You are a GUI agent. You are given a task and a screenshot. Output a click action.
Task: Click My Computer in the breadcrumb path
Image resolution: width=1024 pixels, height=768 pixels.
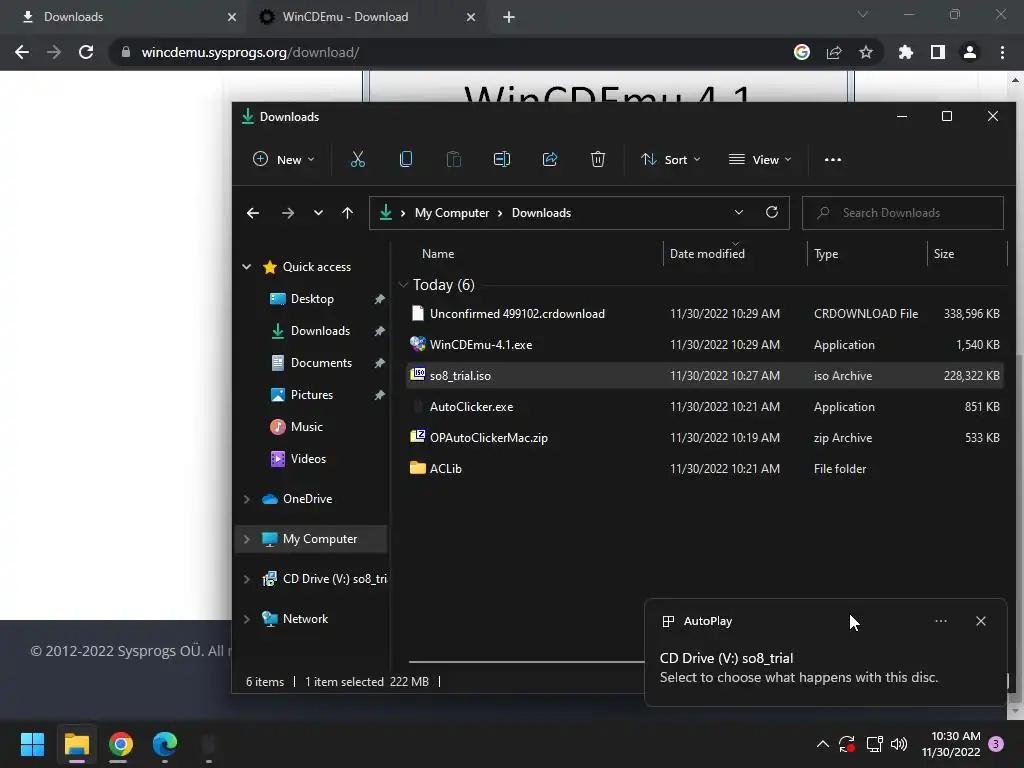[452, 213]
